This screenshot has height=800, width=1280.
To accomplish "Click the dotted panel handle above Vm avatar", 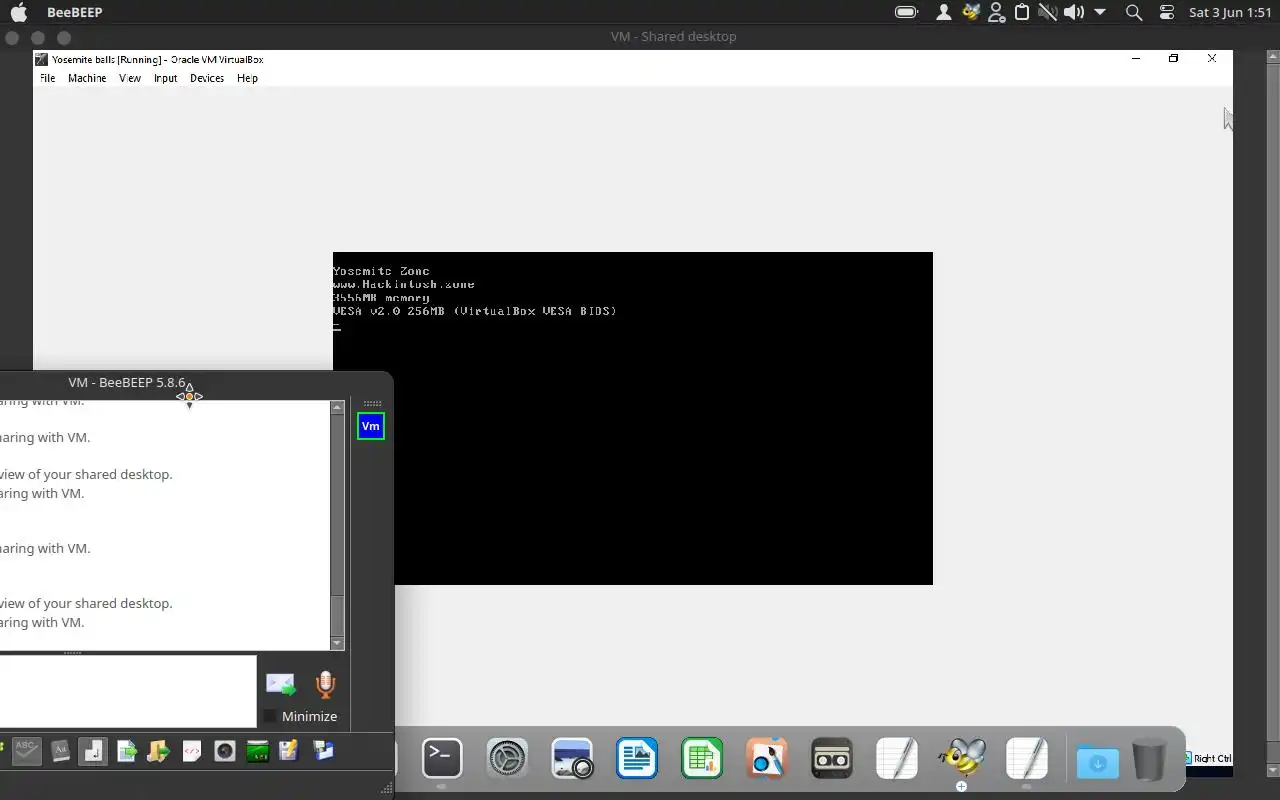I will coord(372,404).
